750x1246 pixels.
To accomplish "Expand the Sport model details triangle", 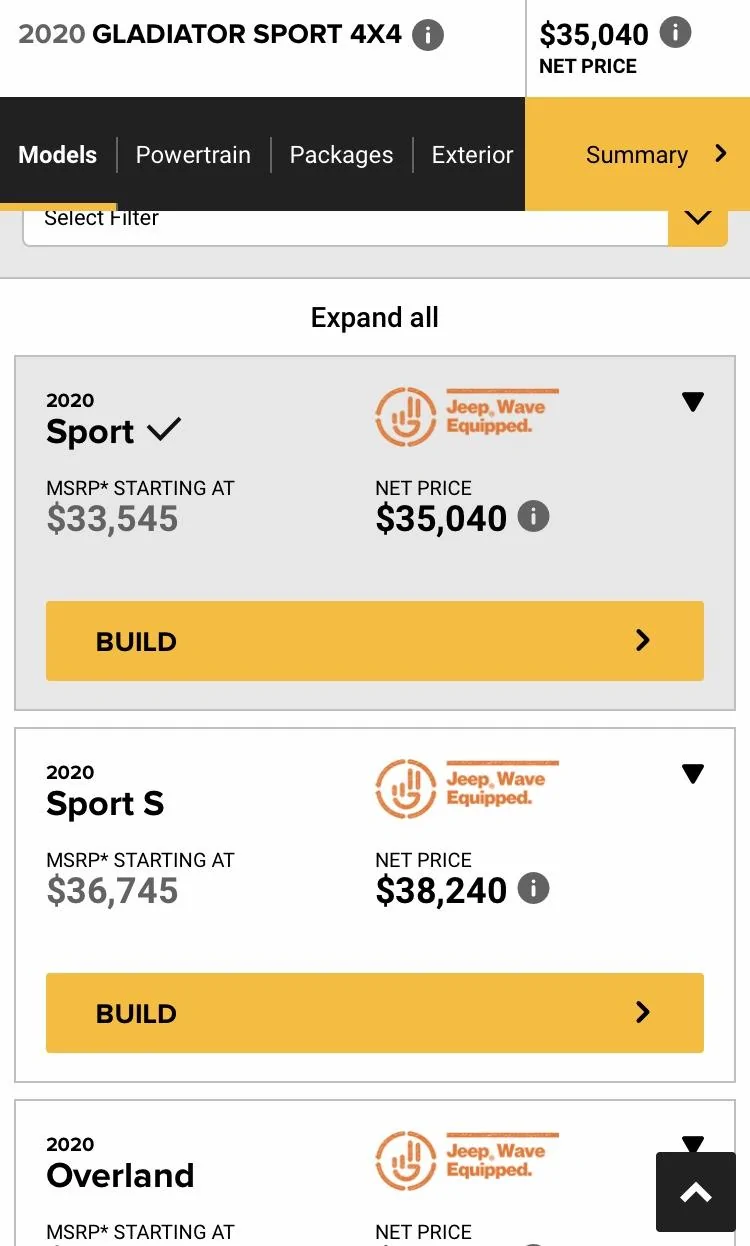I will point(693,402).
